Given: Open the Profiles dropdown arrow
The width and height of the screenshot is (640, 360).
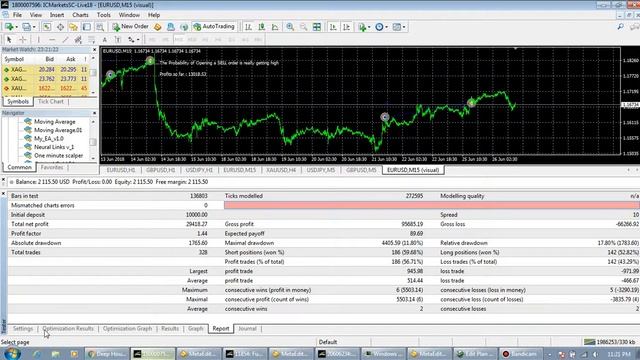Looking at the screenshot, I should pos(34,27).
